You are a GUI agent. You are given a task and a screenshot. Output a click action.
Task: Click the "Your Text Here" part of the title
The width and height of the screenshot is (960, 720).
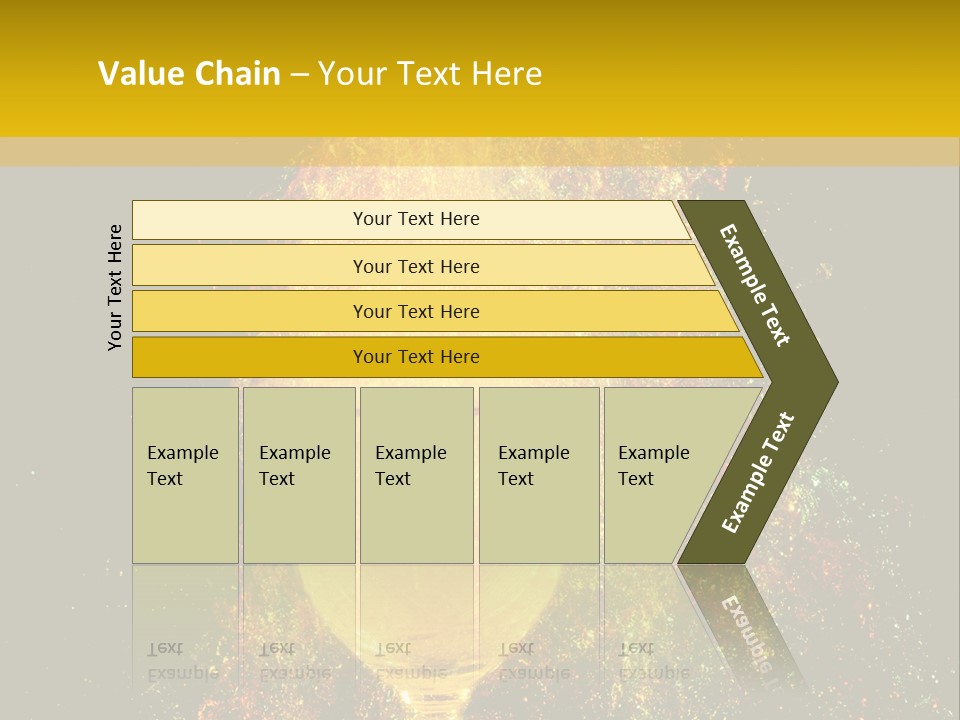coord(430,74)
